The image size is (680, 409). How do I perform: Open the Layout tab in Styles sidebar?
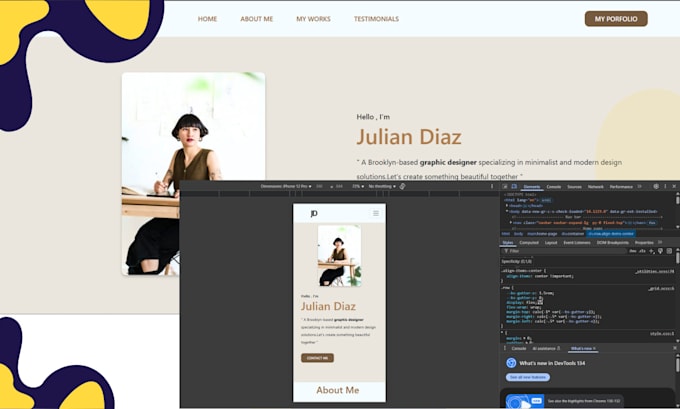pyautogui.click(x=551, y=242)
